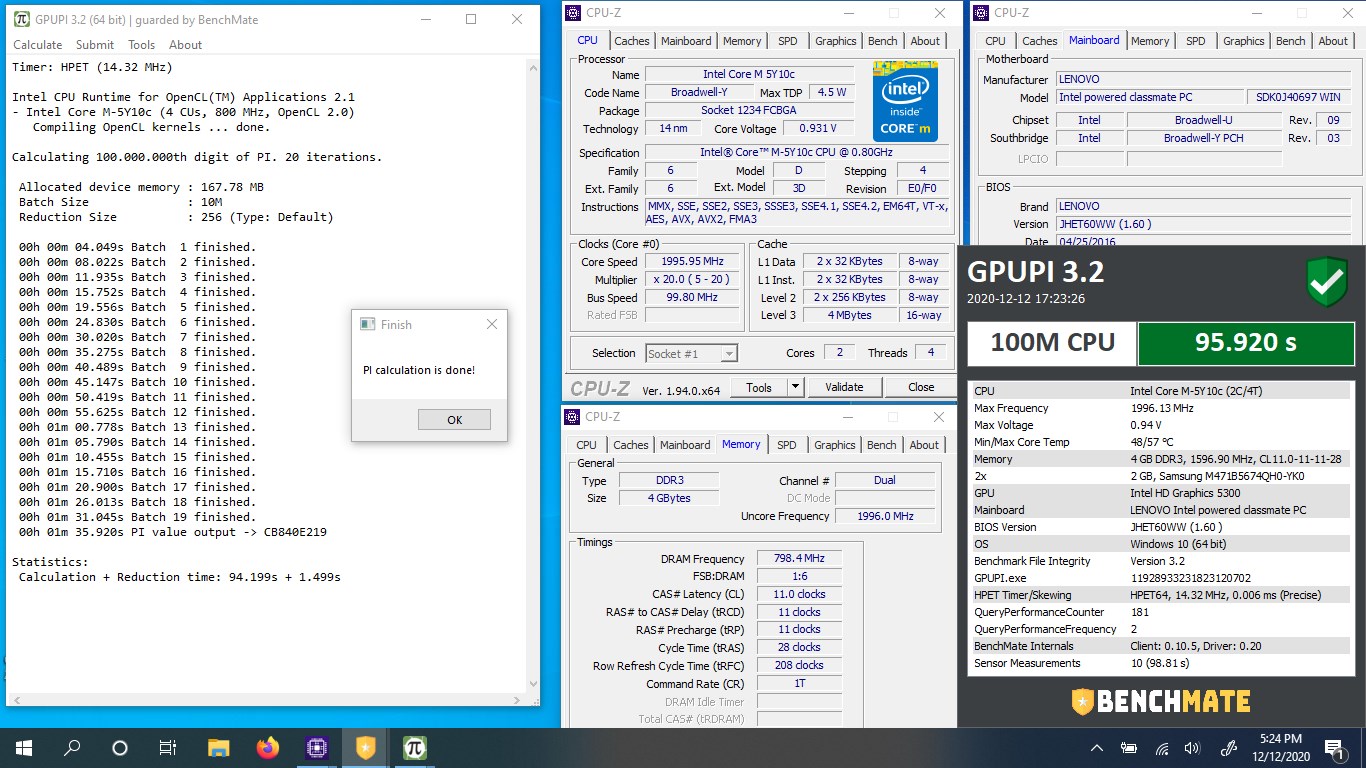Switch to Mainboard tab in CPU-Z CPU window
1366x768 pixels.
[686, 41]
